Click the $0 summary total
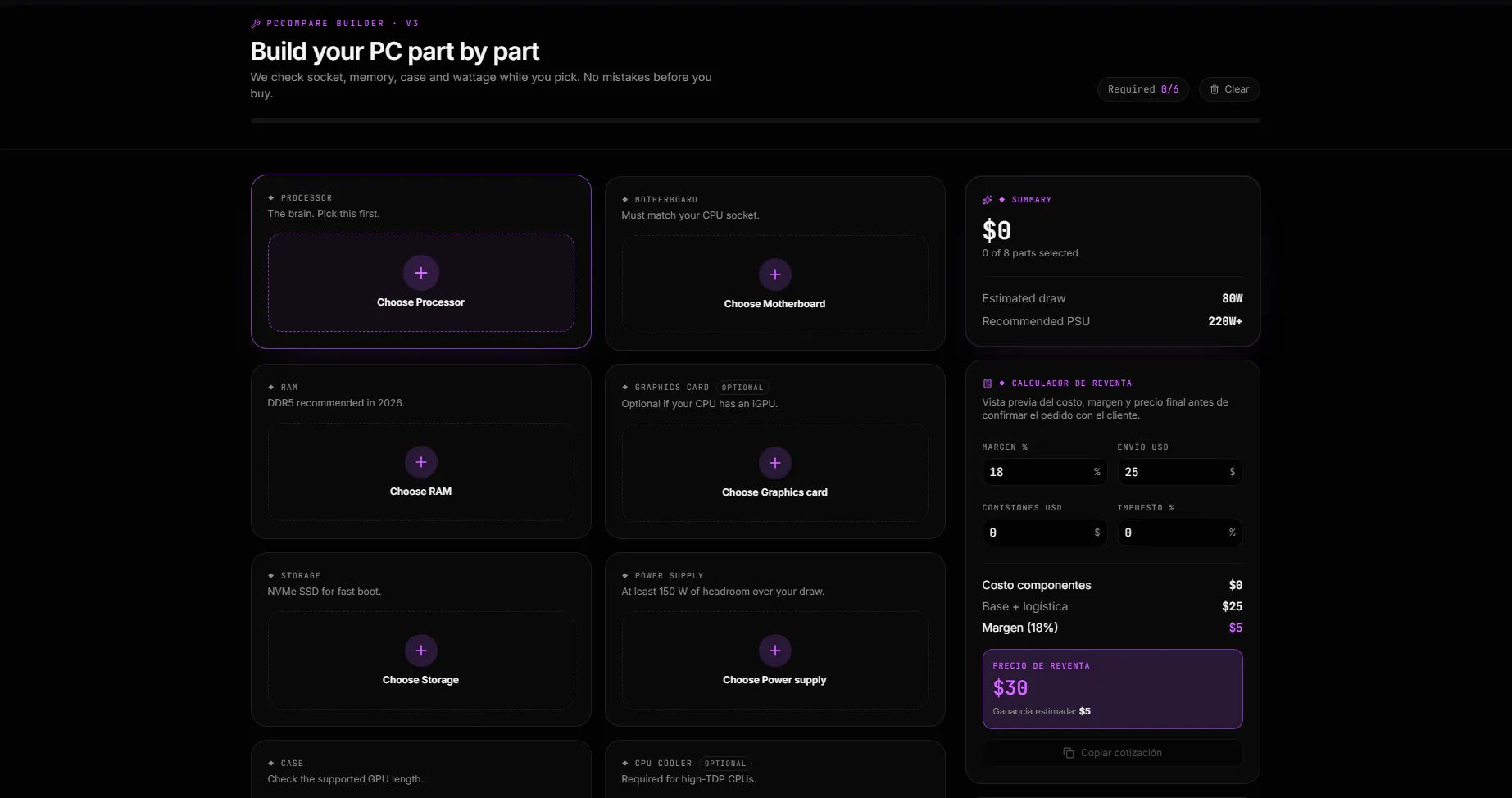This screenshot has width=1512, height=798. pos(997,230)
